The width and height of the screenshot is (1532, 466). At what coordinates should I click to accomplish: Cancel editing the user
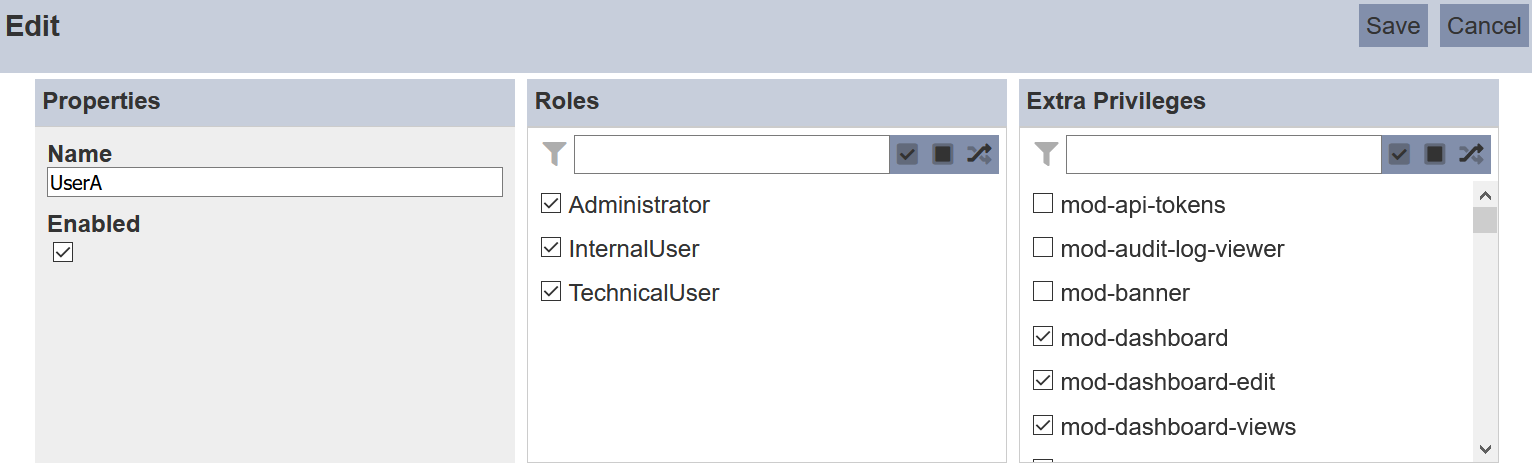click(x=1484, y=26)
